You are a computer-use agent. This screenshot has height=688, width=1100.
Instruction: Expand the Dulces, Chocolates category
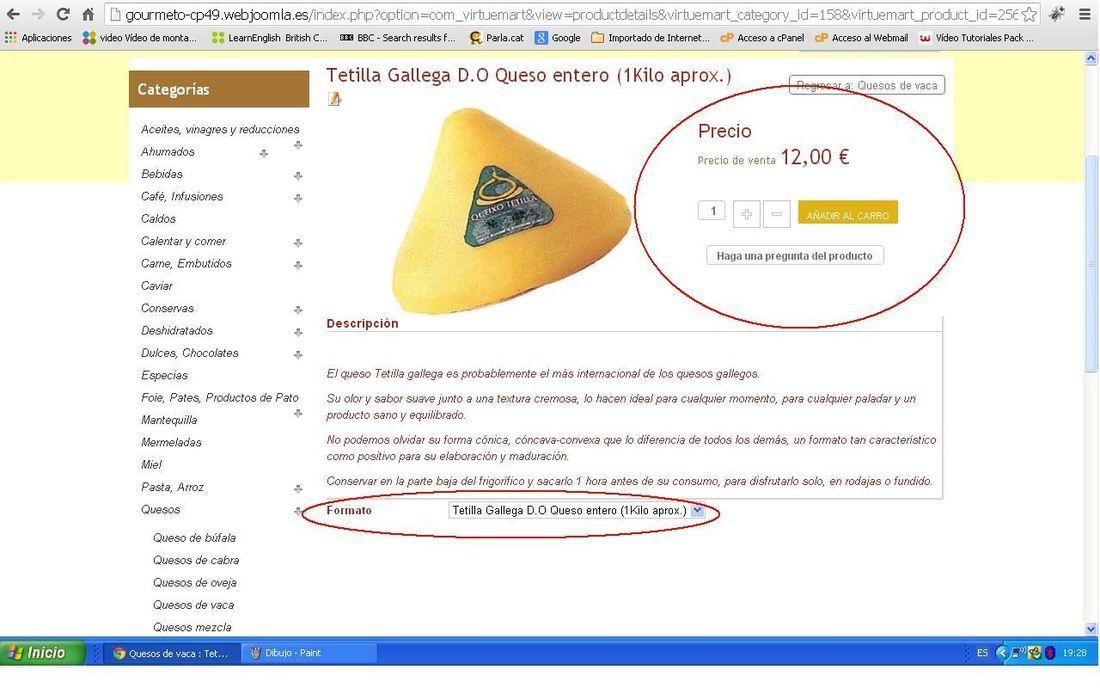tap(298, 354)
